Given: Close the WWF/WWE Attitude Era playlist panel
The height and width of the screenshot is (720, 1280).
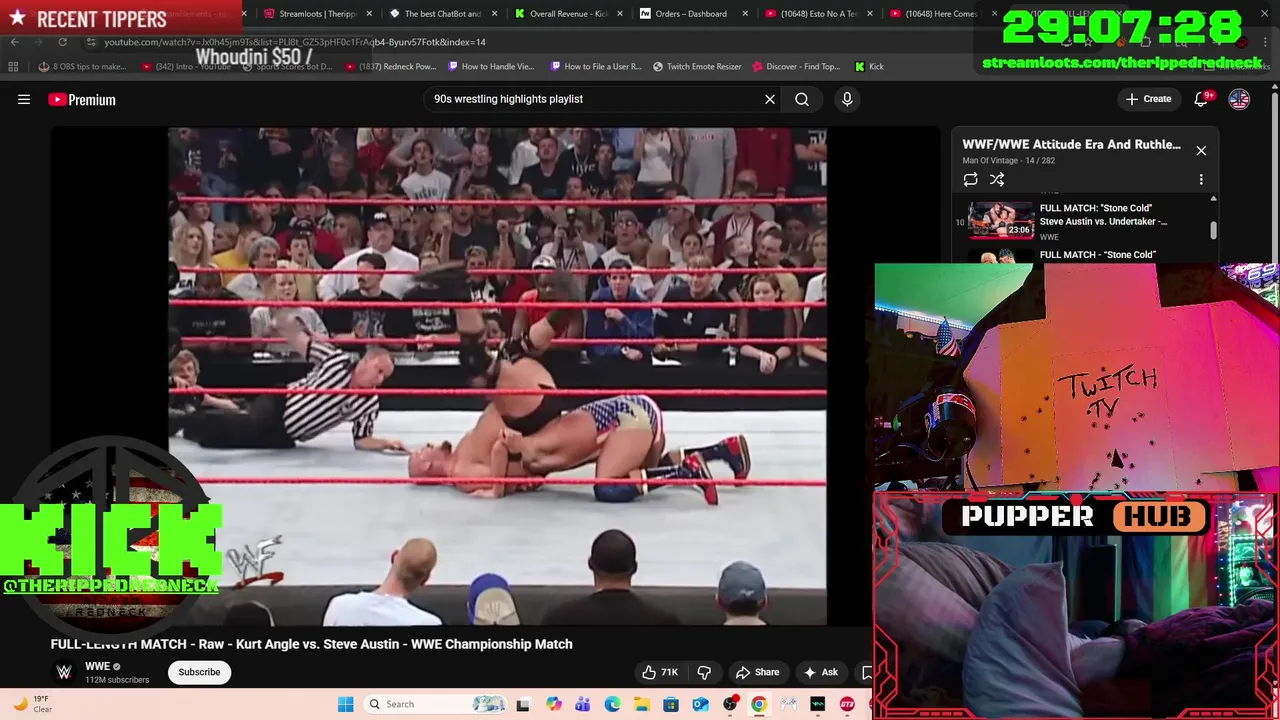Looking at the screenshot, I should click(1201, 150).
